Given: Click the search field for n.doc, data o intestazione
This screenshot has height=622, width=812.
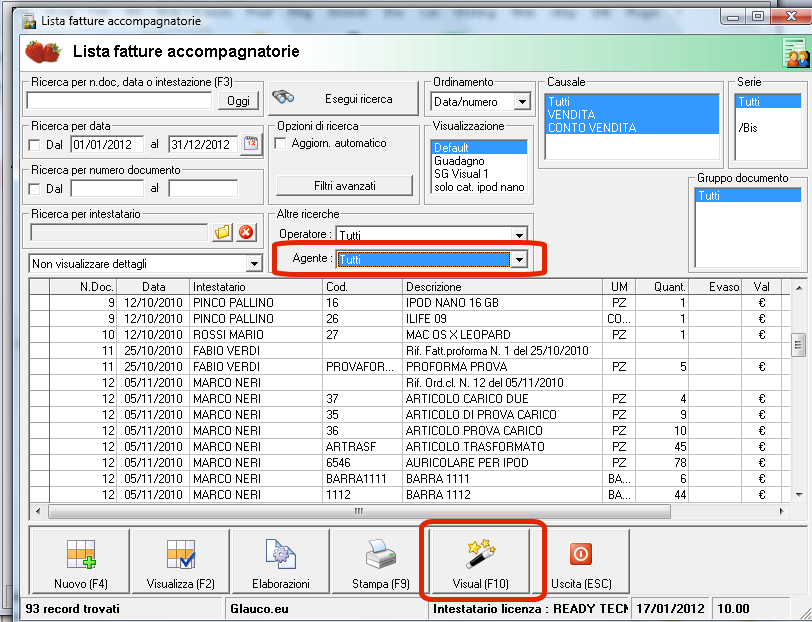Looking at the screenshot, I should pos(120,100).
